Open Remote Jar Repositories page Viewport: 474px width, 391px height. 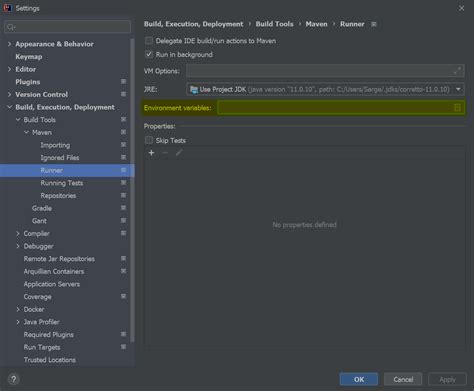pos(59,259)
